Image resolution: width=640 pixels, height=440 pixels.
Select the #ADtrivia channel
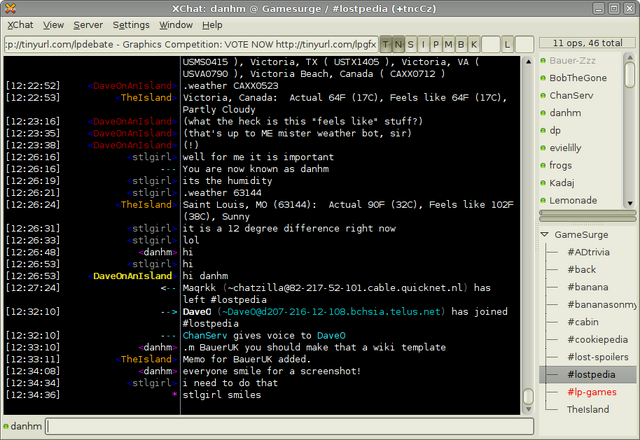point(588,252)
